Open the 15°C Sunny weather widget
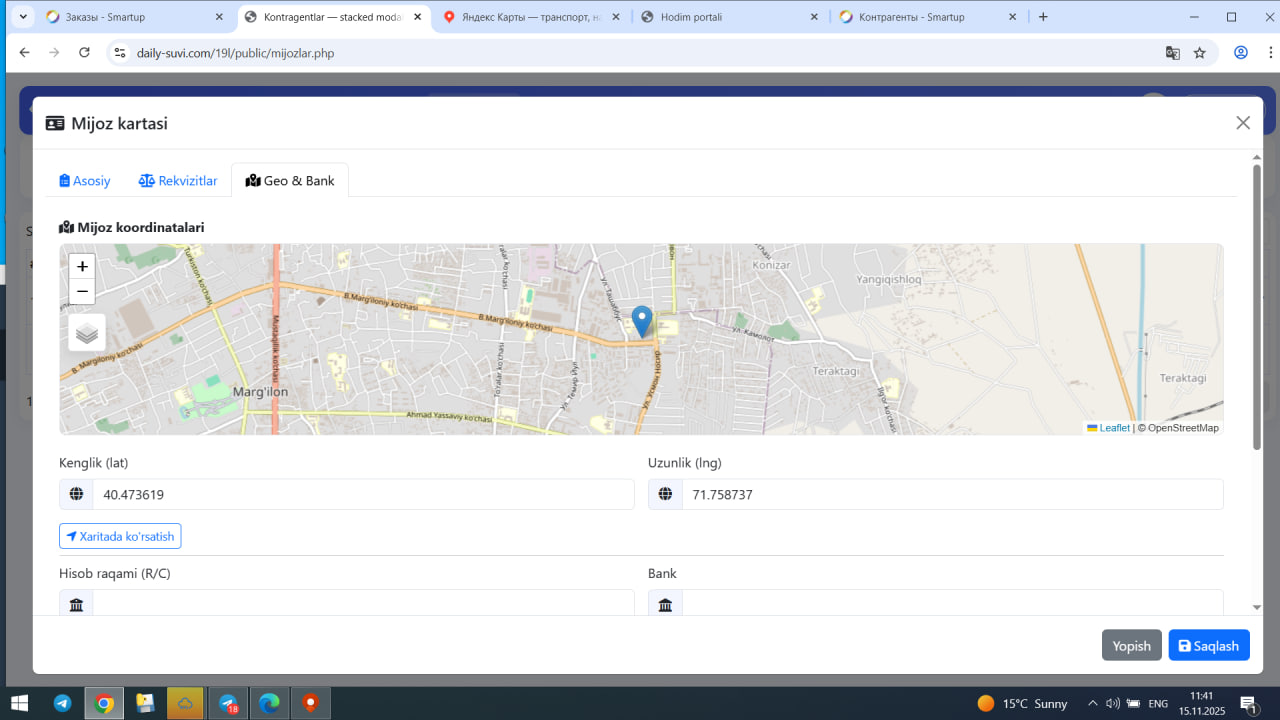This screenshot has width=1280, height=720. click(1023, 703)
